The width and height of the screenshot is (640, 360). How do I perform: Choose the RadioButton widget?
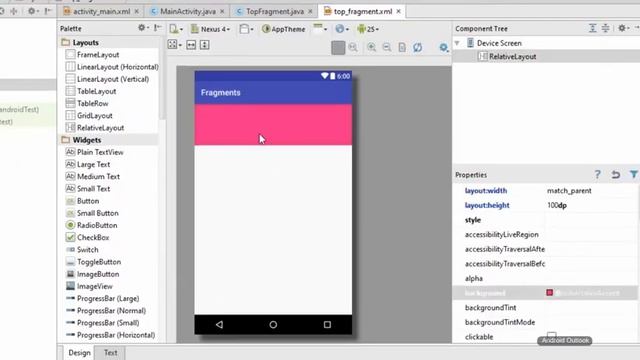coord(91,225)
